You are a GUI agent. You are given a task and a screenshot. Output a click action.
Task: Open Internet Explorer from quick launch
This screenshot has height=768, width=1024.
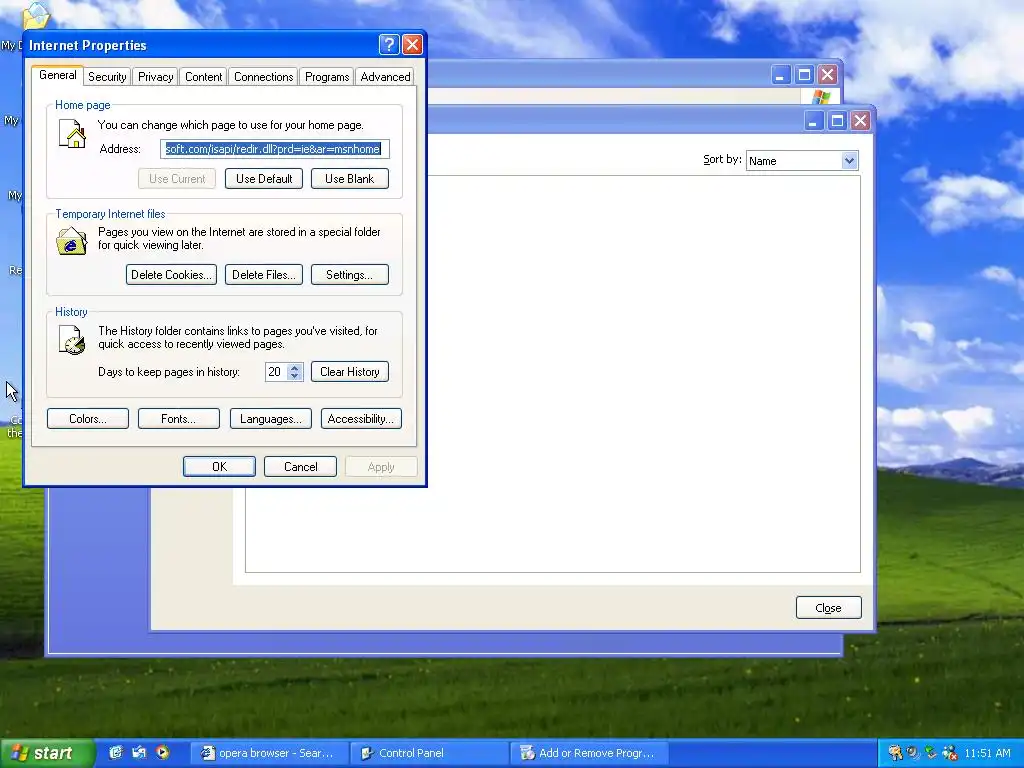pos(116,752)
